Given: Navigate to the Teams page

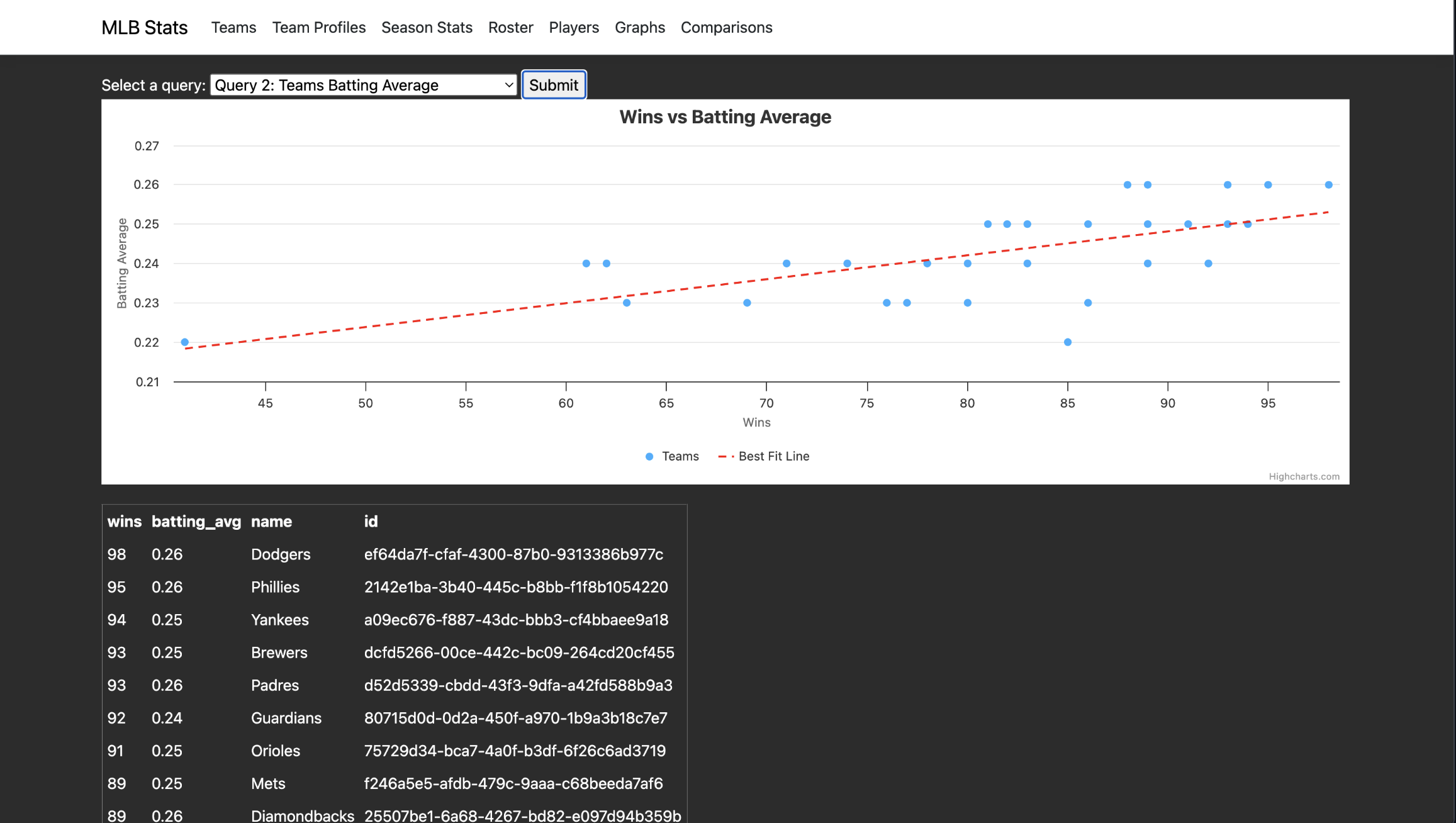Looking at the screenshot, I should [233, 27].
